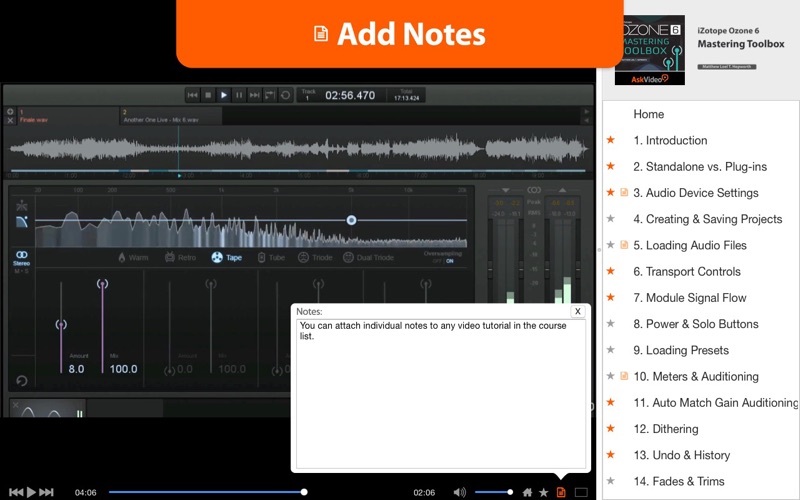This screenshot has width=800, height=500.
Task: Toggle favorite star for Audio Device Settings
Action: tap(610, 192)
